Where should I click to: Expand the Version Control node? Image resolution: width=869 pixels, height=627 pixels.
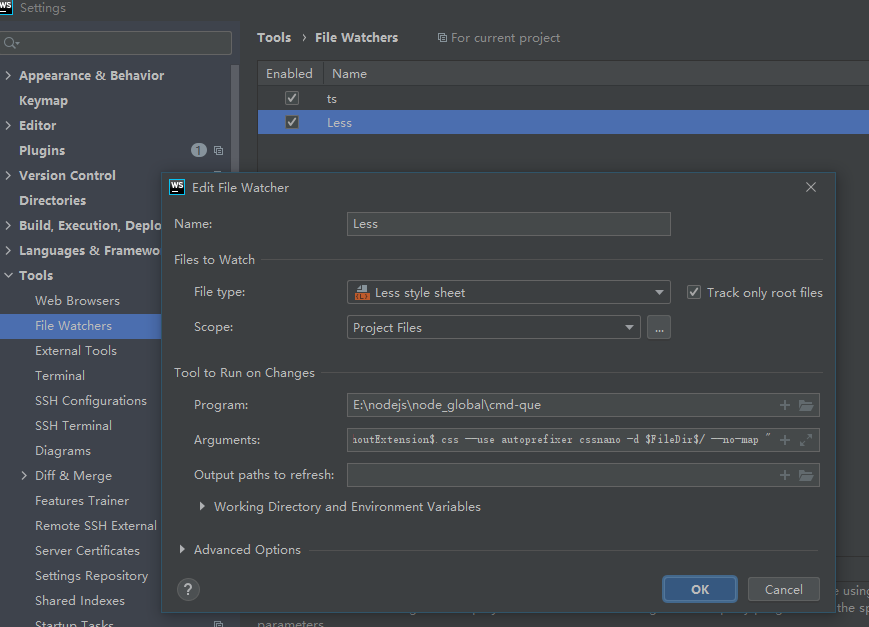click(x=8, y=175)
